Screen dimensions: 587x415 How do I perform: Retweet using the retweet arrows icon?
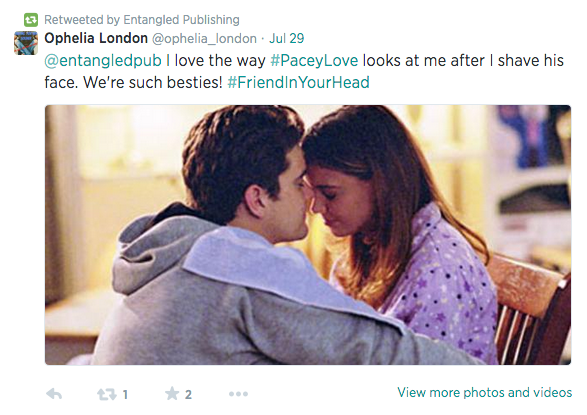(x=107, y=394)
